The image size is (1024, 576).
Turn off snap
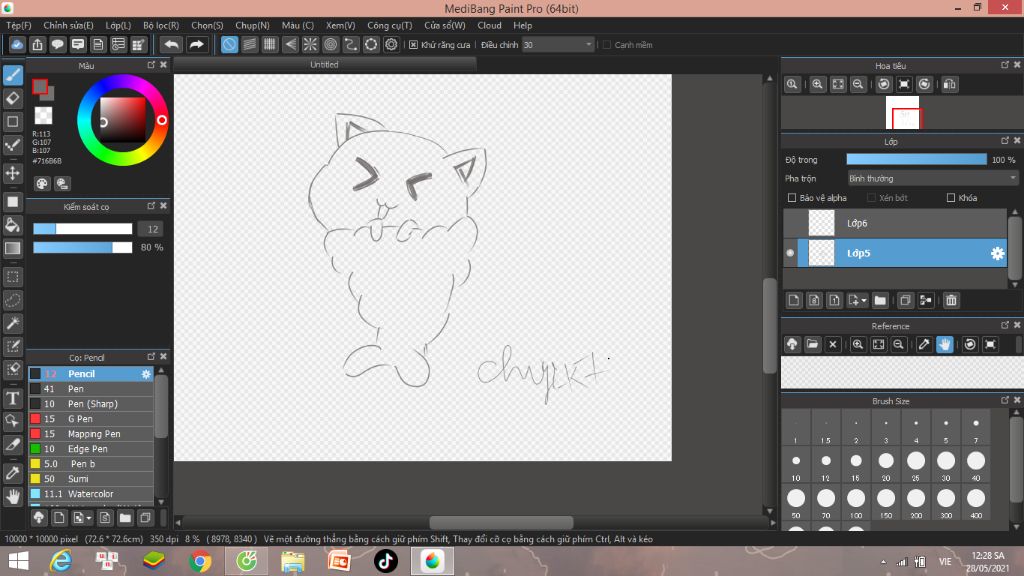pos(229,44)
